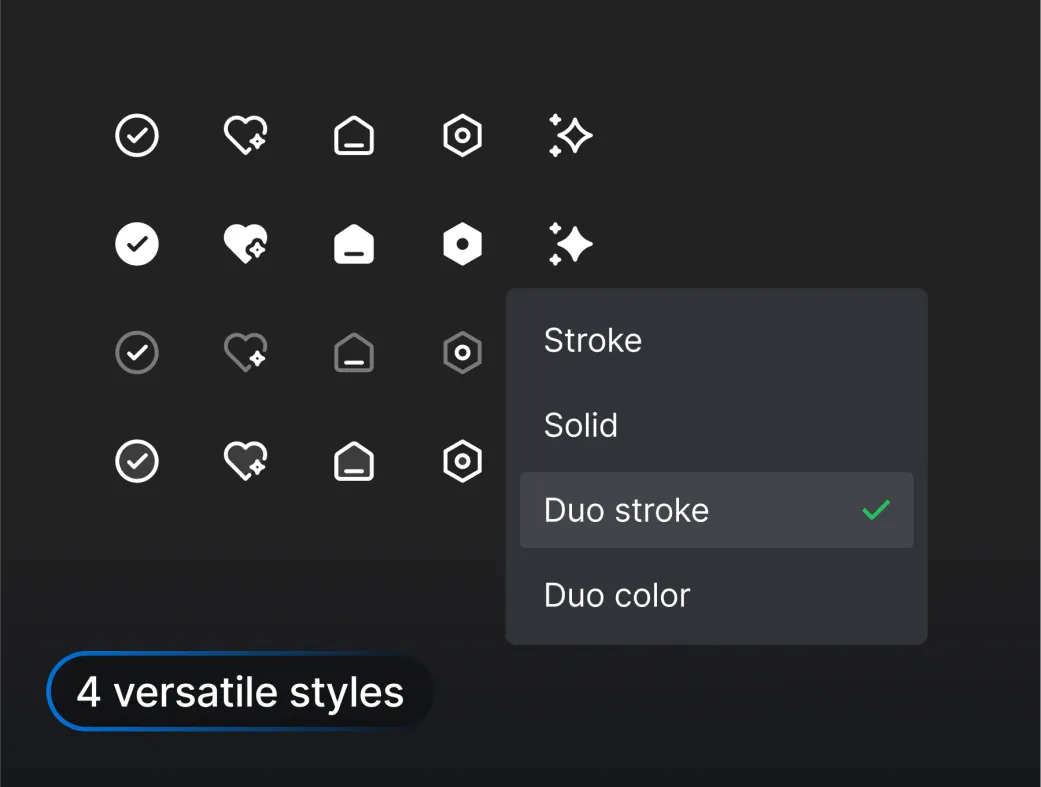Click the dimmed gray home icon
1041x787 pixels.
(x=354, y=353)
